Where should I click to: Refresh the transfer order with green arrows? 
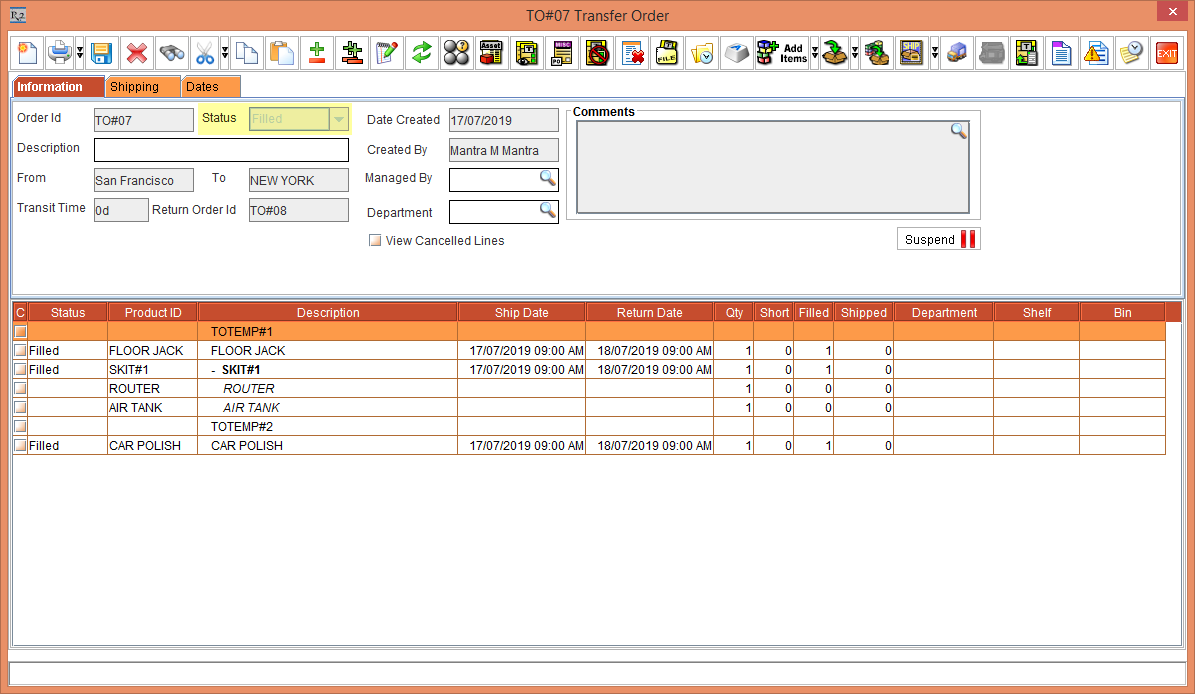421,53
